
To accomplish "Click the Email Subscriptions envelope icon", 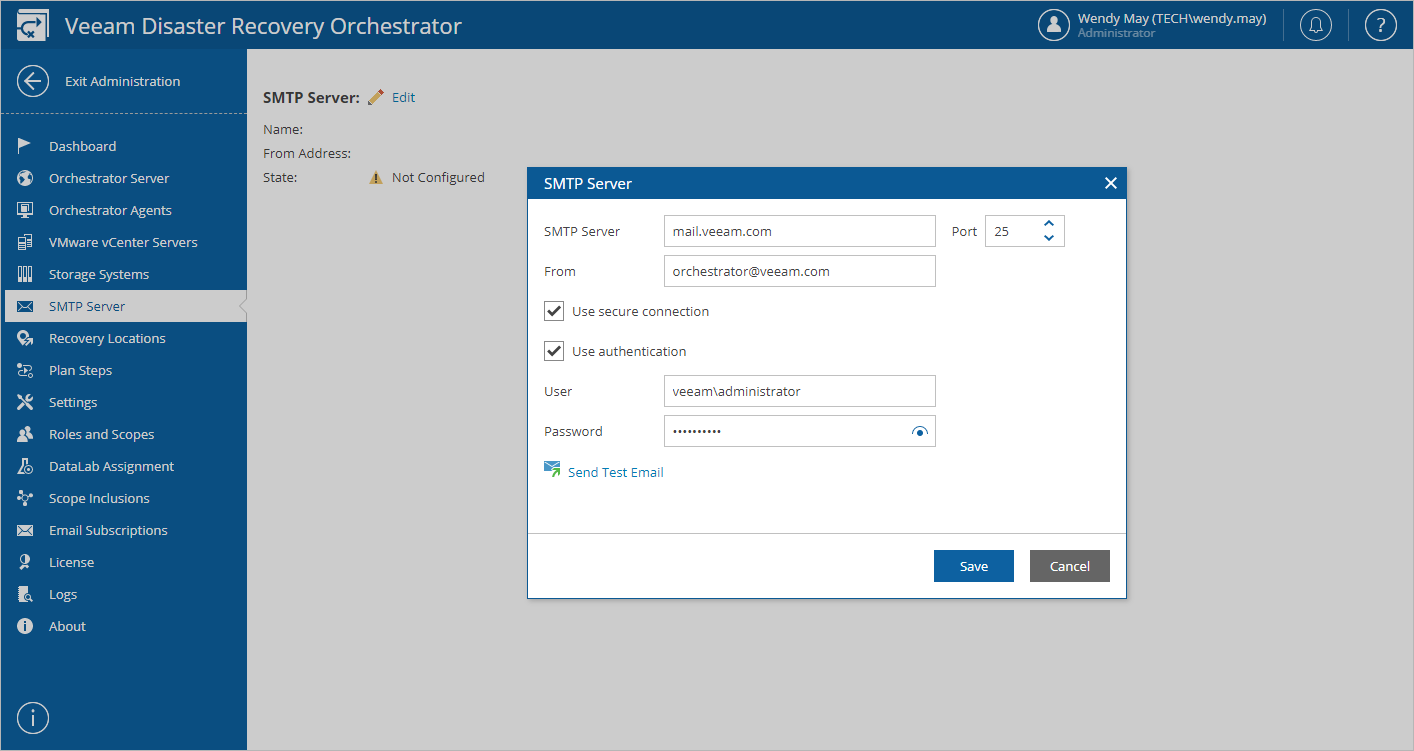I will [x=25, y=530].
